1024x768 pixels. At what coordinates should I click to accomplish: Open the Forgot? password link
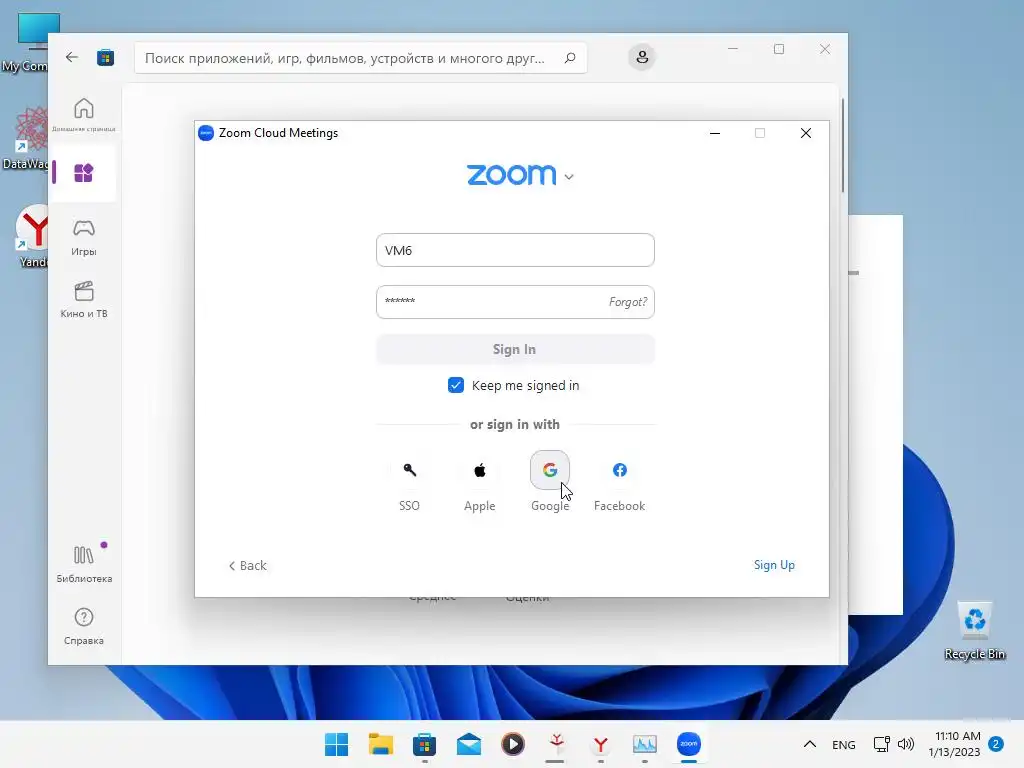[x=628, y=302]
